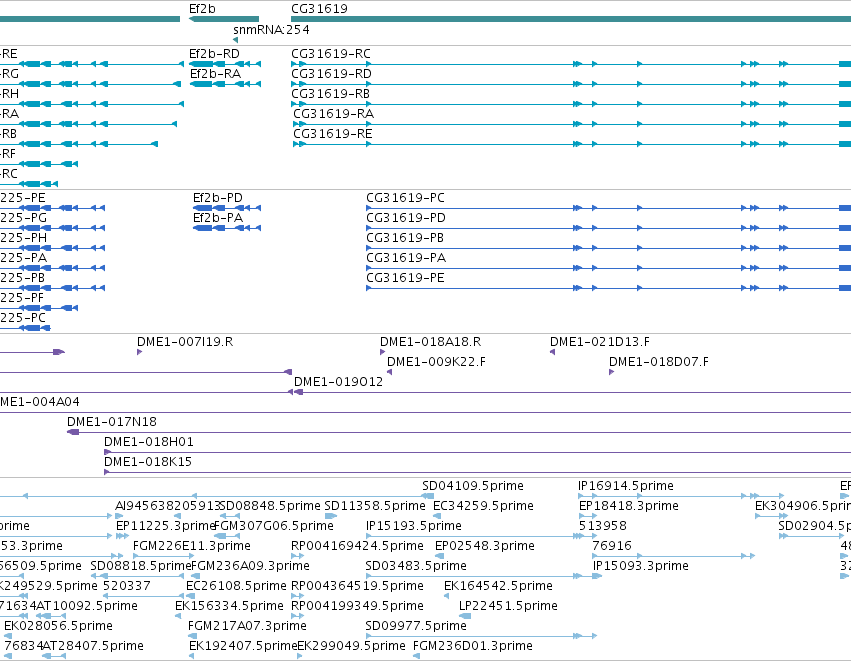851x661 pixels.
Task: Click the EP02548.3prime EST label
Action: pos(485,546)
